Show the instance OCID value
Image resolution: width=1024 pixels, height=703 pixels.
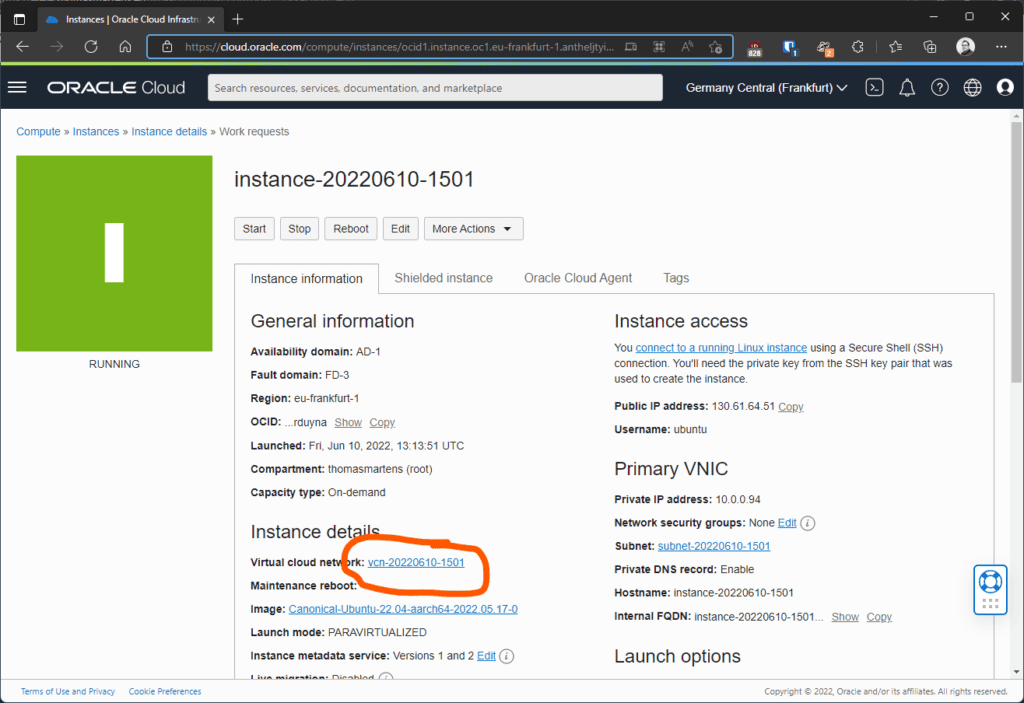pos(347,422)
